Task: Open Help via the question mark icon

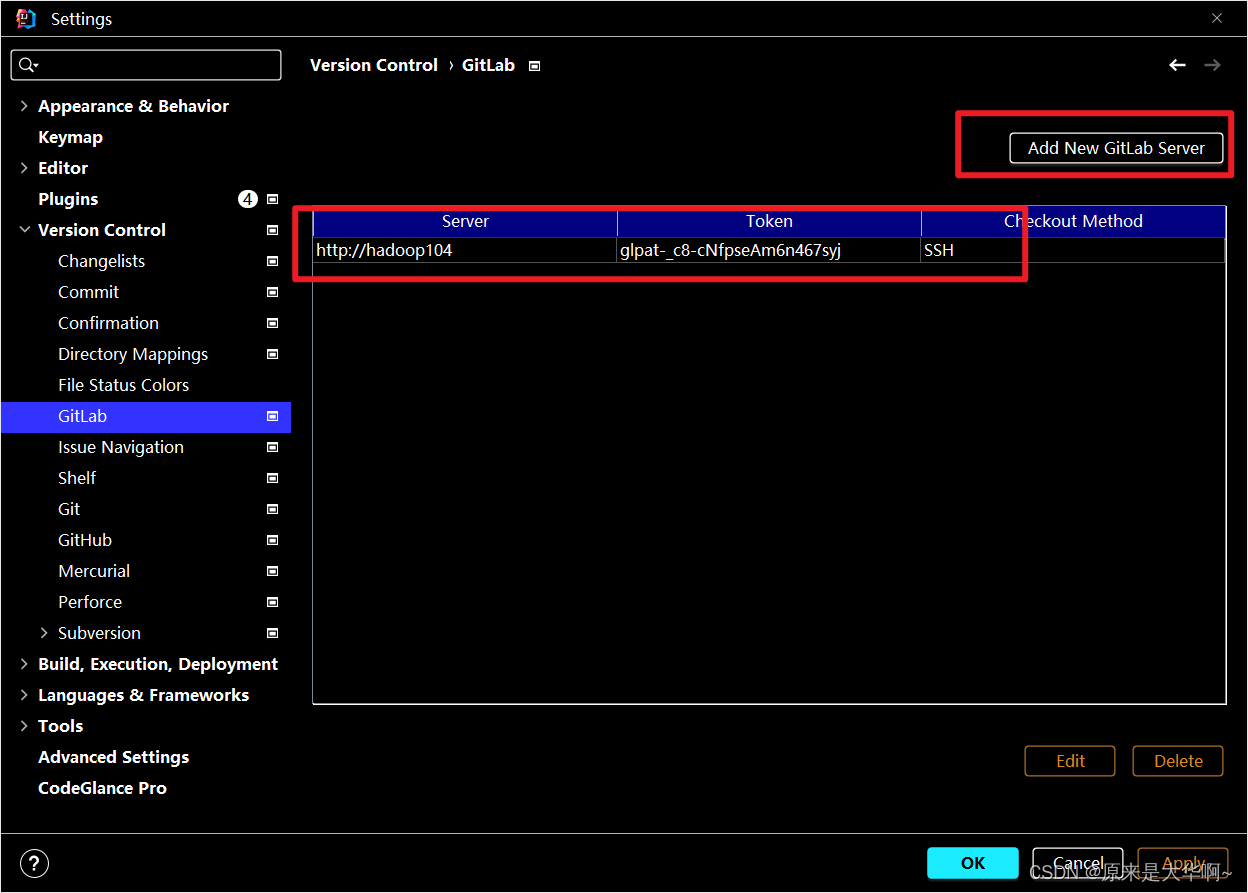Action: [34, 863]
